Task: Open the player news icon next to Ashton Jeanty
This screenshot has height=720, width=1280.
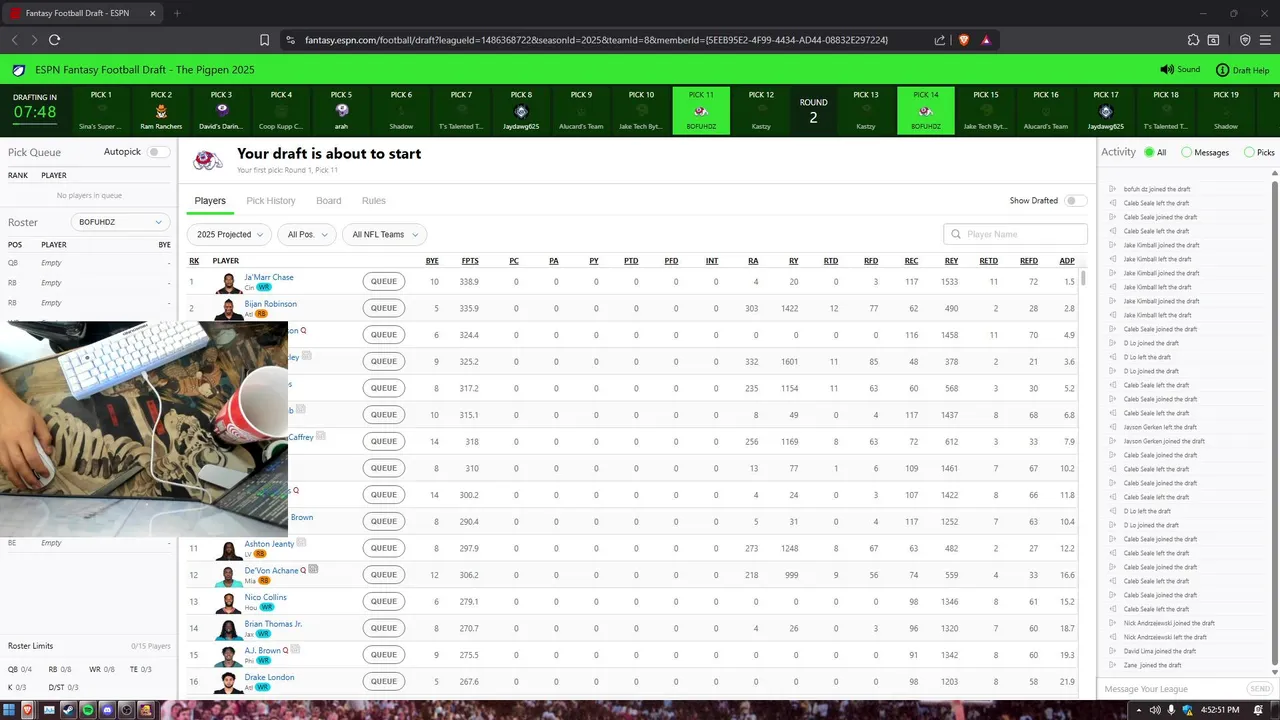Action: [301, 543]
